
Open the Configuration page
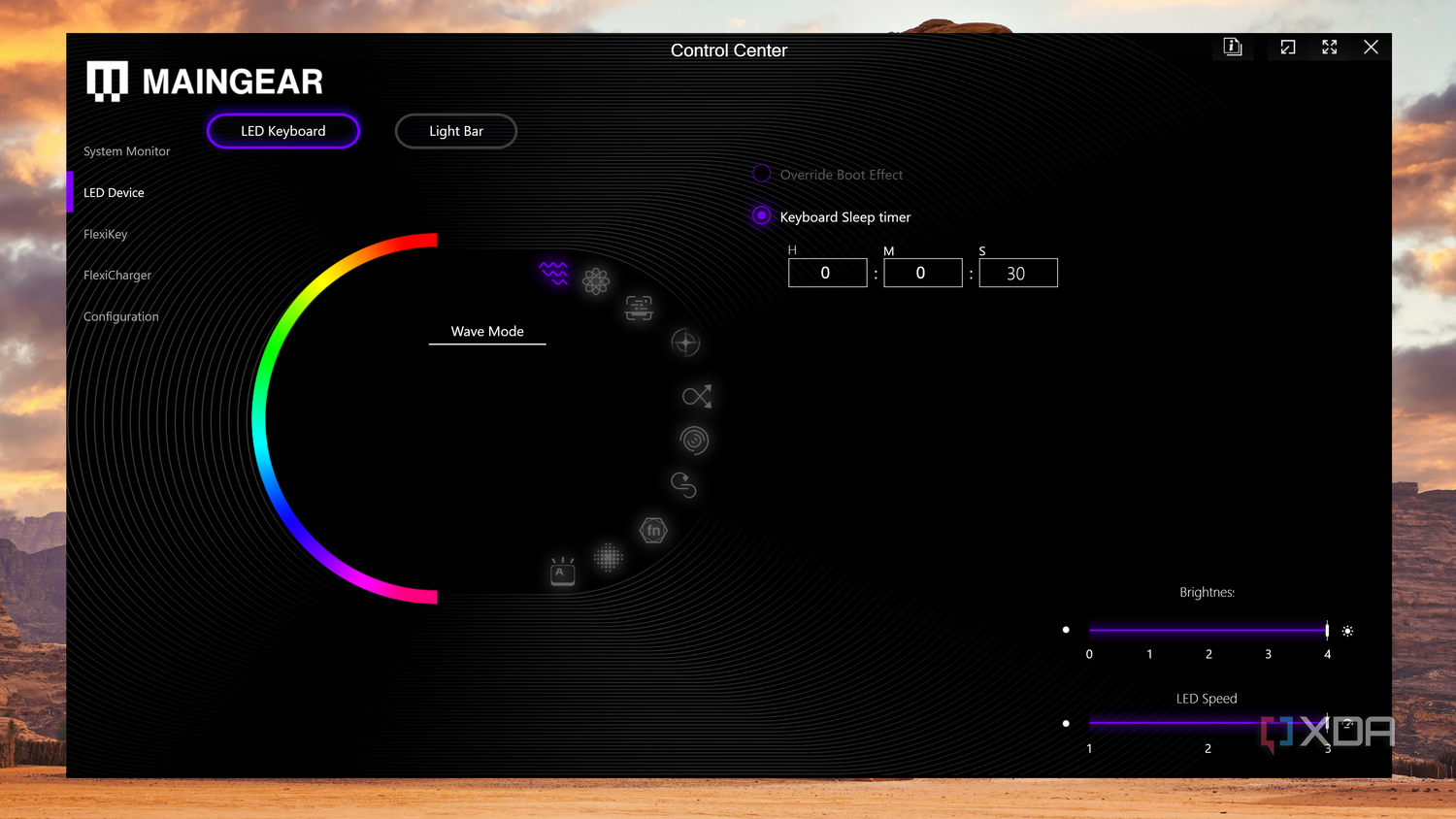tap(120, 316)
